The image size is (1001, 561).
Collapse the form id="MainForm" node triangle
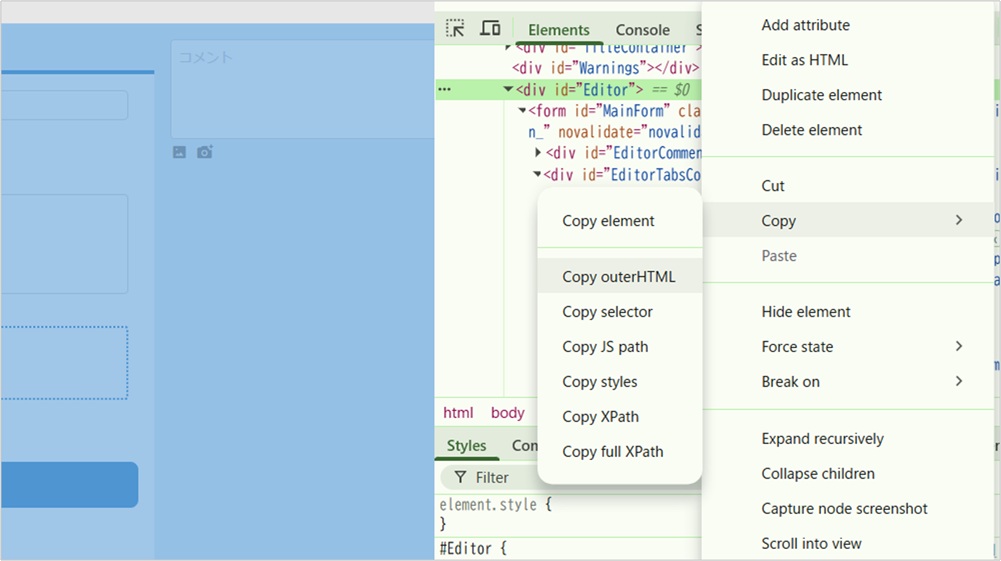coord(522,110)
